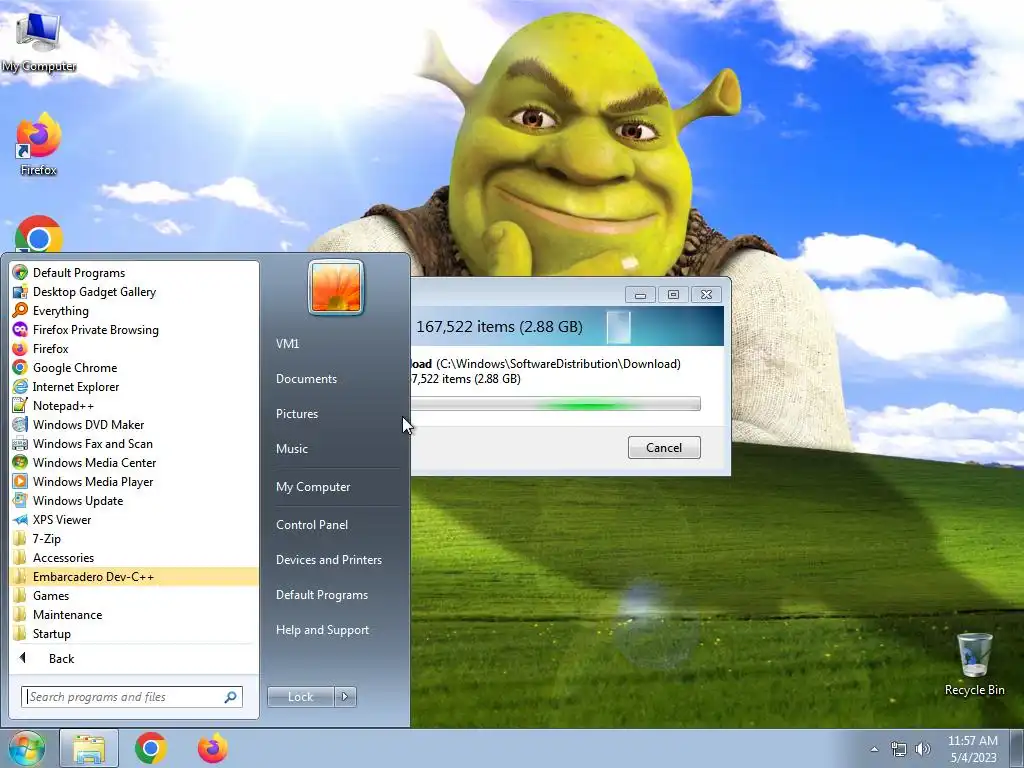
Task: Open Default Programs in right pane
Action: click(x=321, y=595)
